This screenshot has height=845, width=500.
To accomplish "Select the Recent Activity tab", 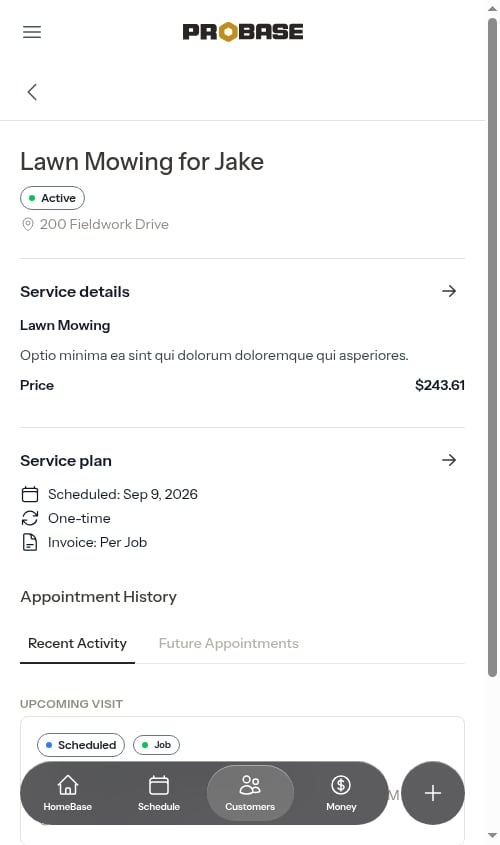I will coord(77,643).
